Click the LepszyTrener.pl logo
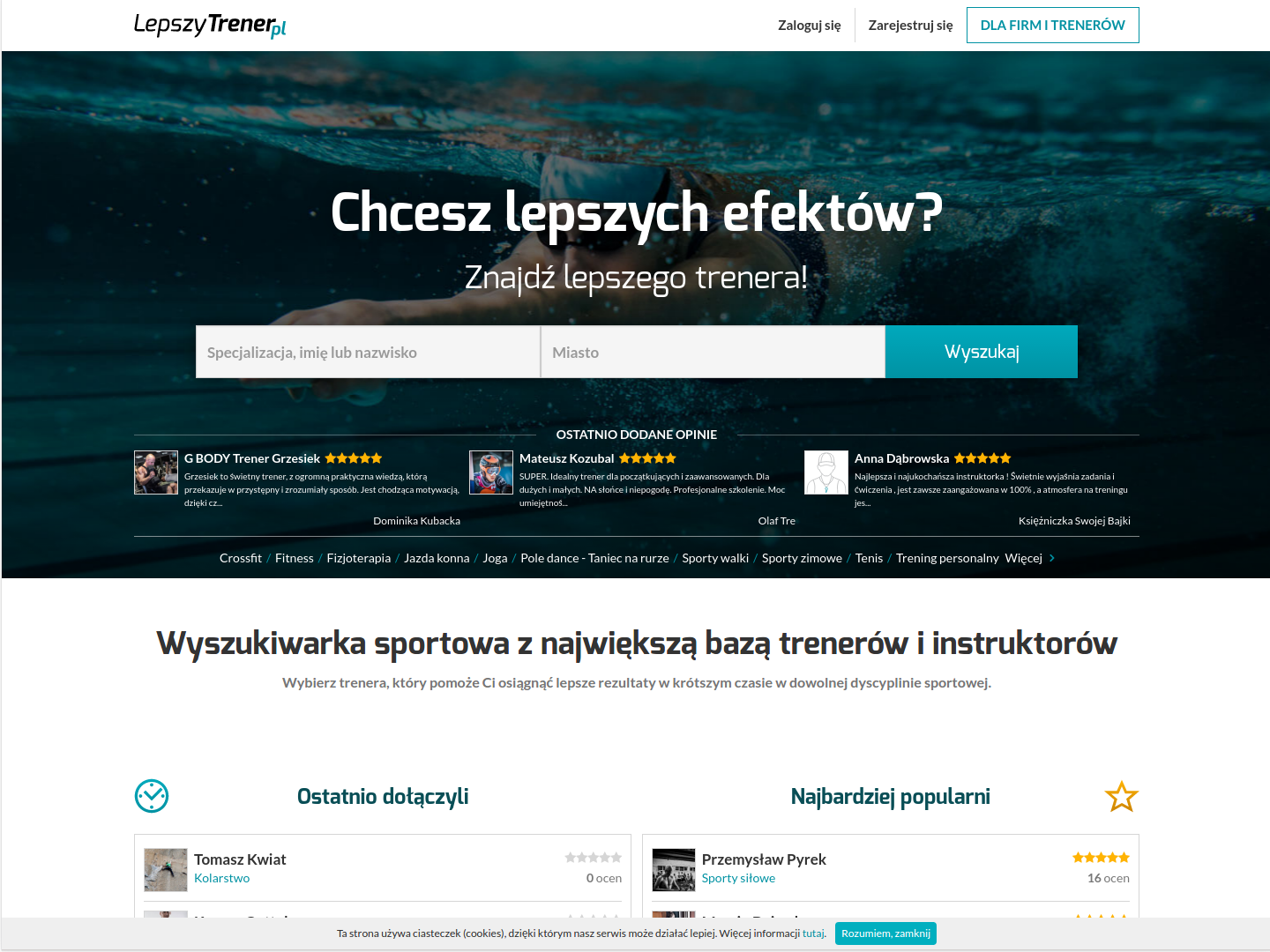The width and height of the screenshot is (1270, 952). click(x=210, y=26)
